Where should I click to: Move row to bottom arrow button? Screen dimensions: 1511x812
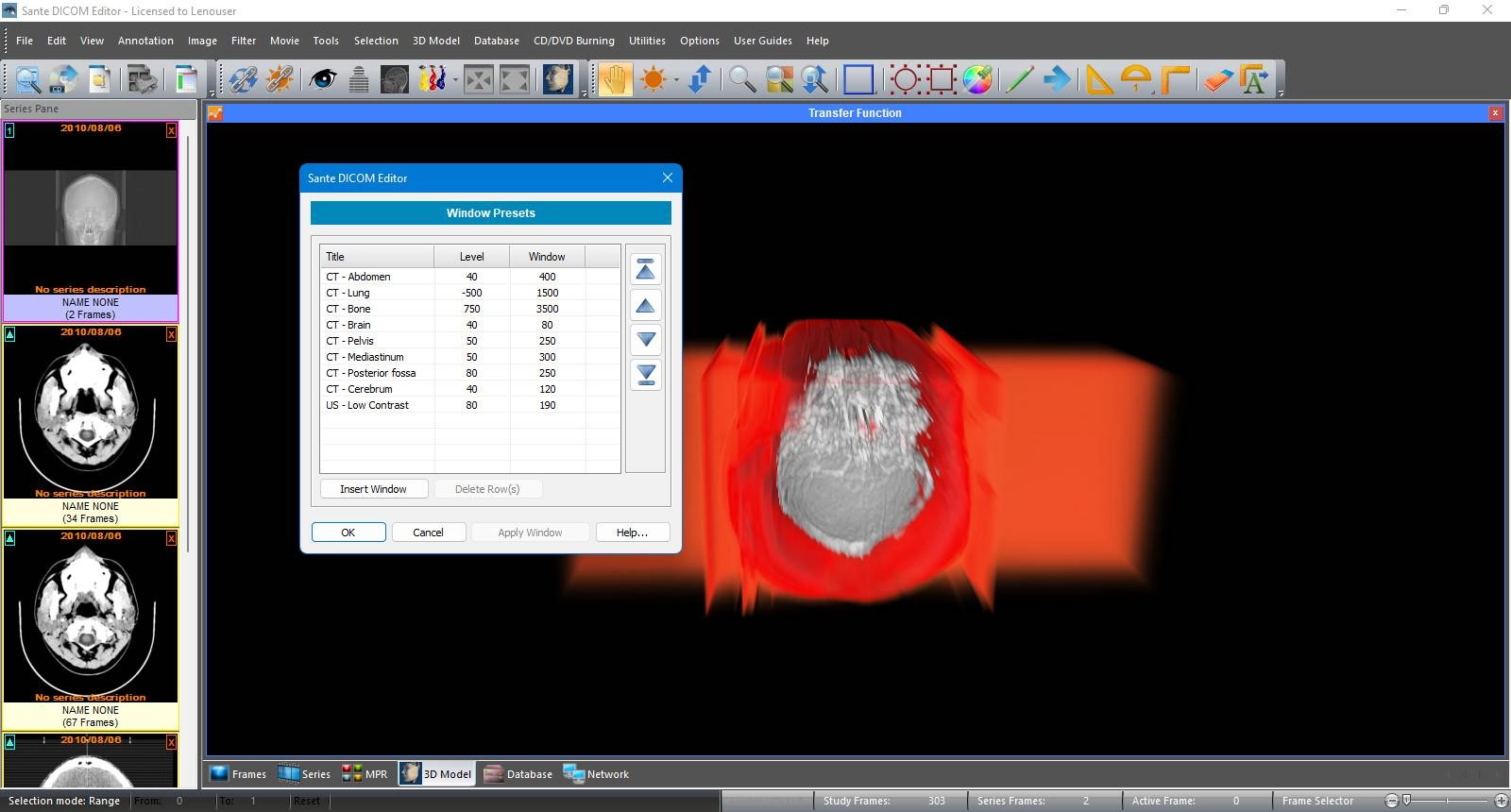(x=646, y=374)
